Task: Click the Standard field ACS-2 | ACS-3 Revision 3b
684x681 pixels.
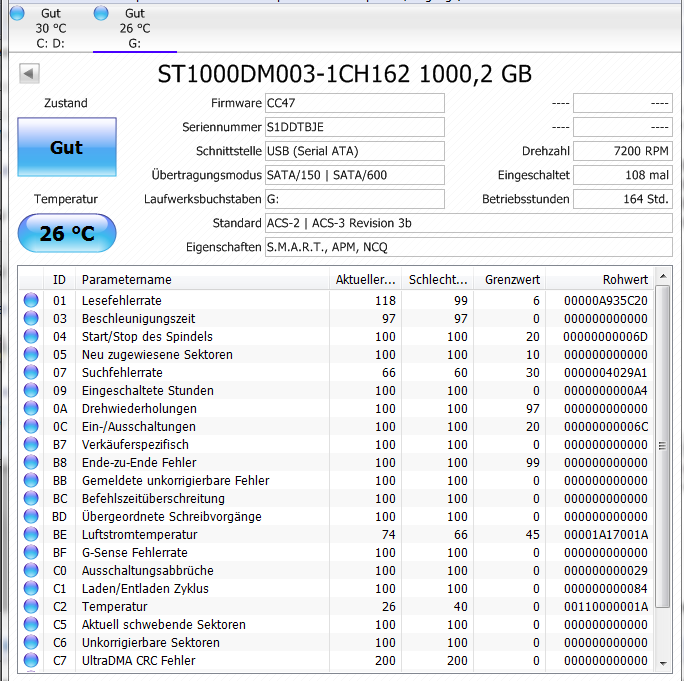Action: [x=469, y=223]
